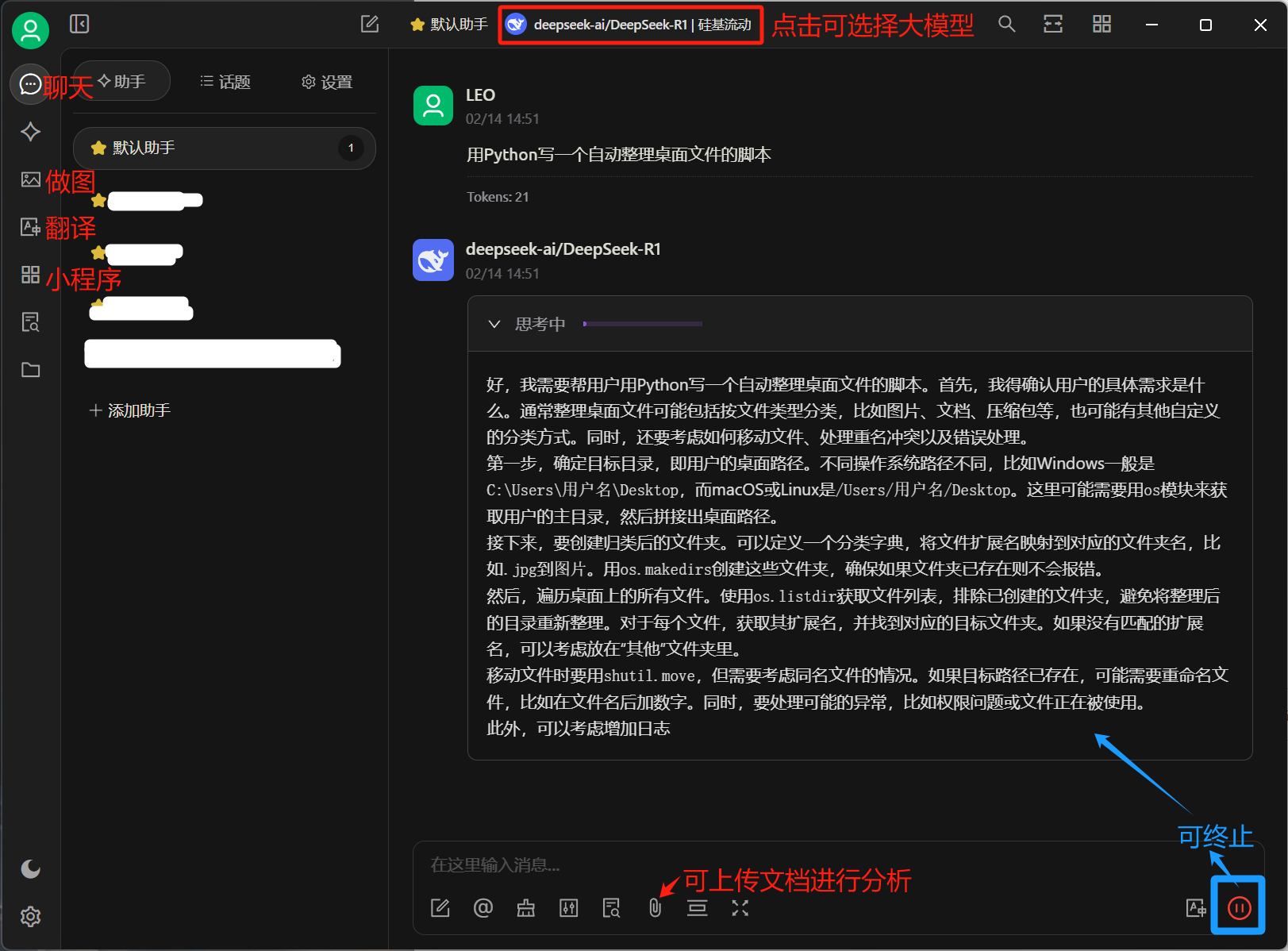Screen dimensions: 1288x951
Task: Click the LEO user avatar in chat
Action: click(x=433, y=106)
